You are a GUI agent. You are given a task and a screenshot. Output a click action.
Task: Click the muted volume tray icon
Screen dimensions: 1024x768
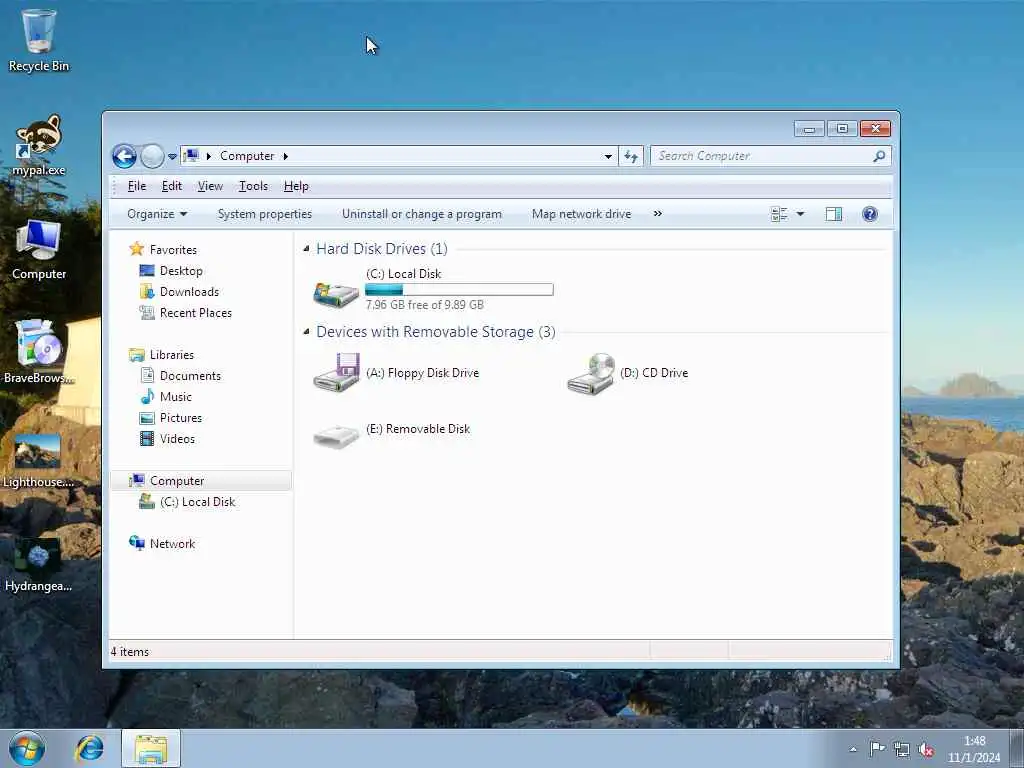[926, 750]
